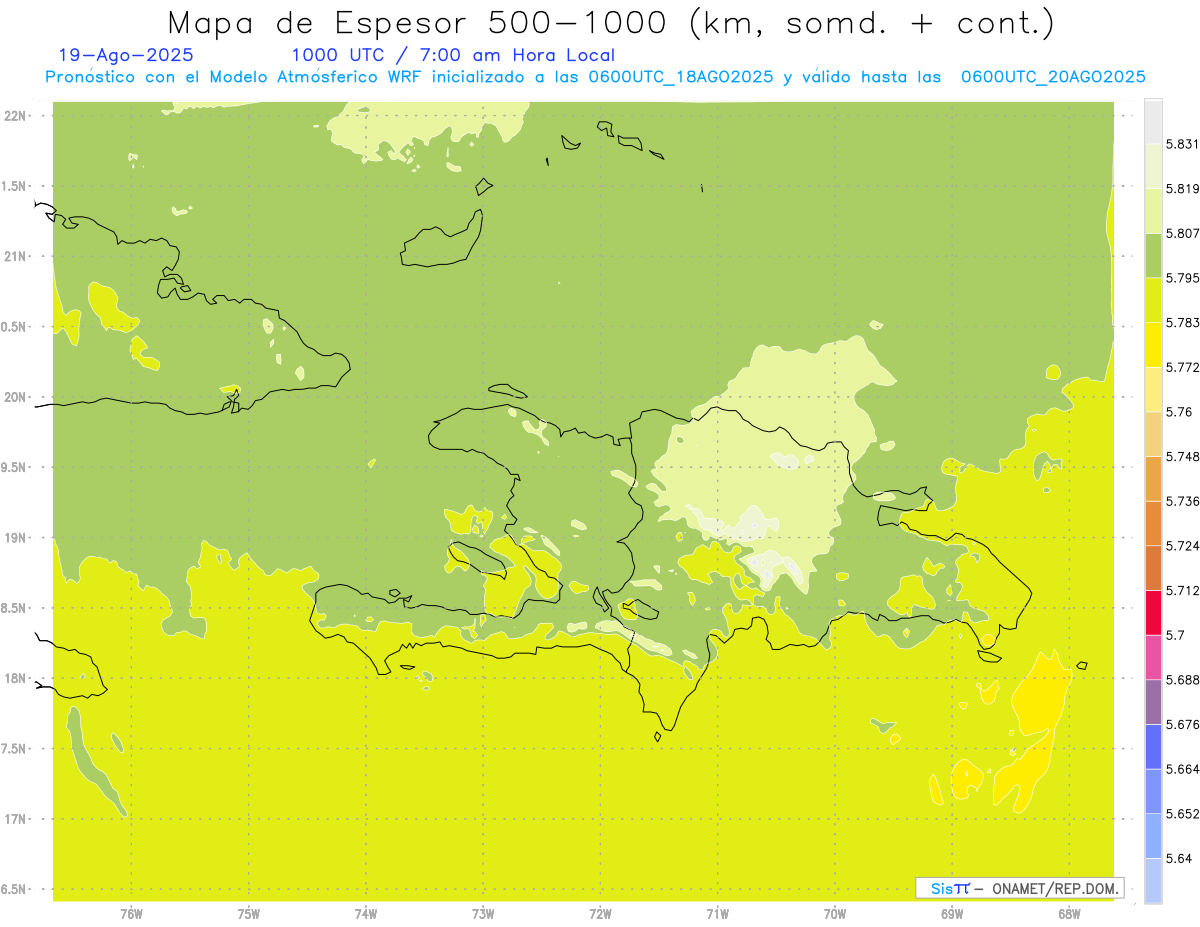Click the "76W" longitude label
Image resolution: width=1200 pixels, height=927 pixels.
click(x=132, y=913)
